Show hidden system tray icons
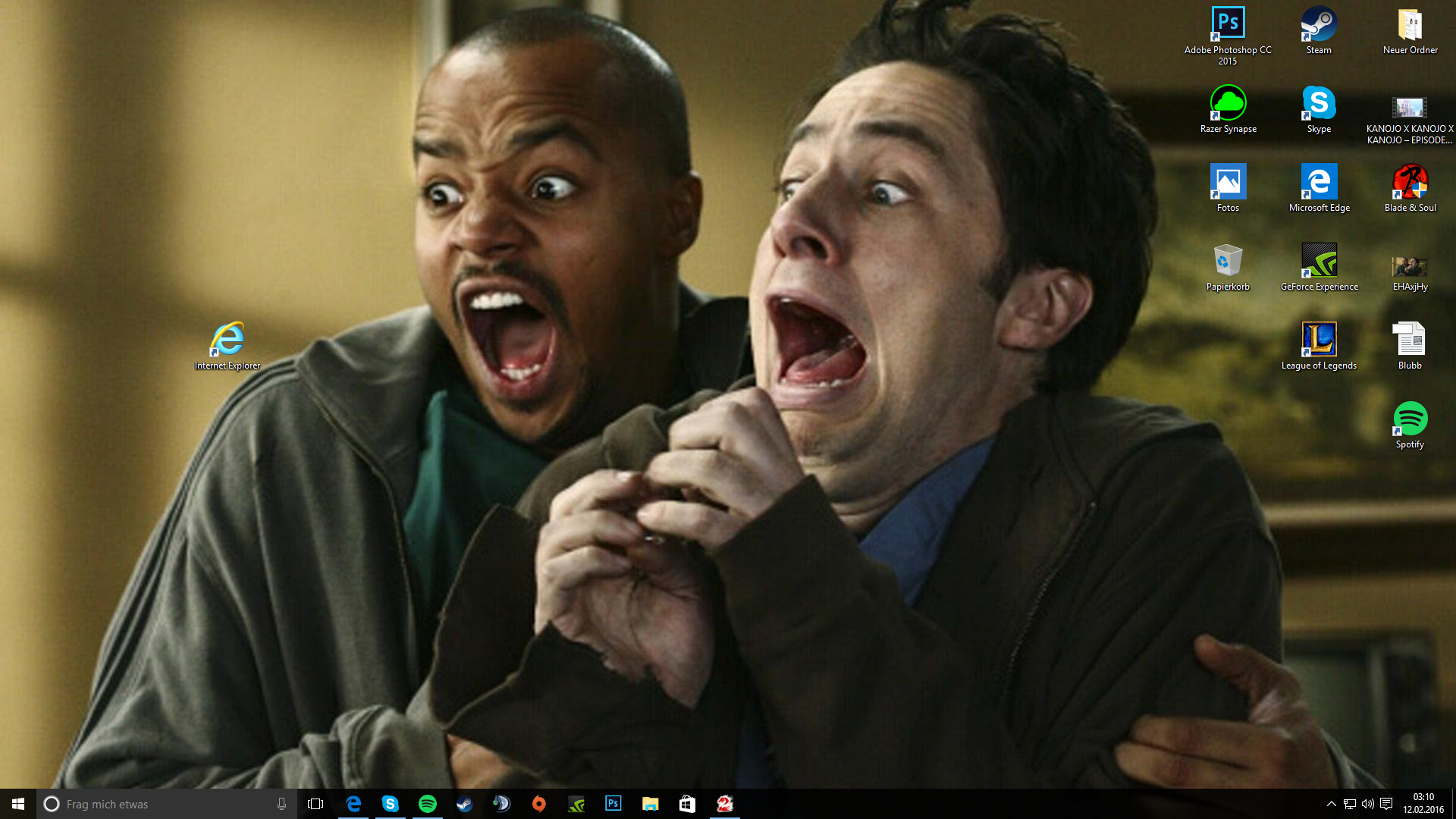Image resolution: width=1456 pixels, height=819 pixels. [x=1331, y=804]
